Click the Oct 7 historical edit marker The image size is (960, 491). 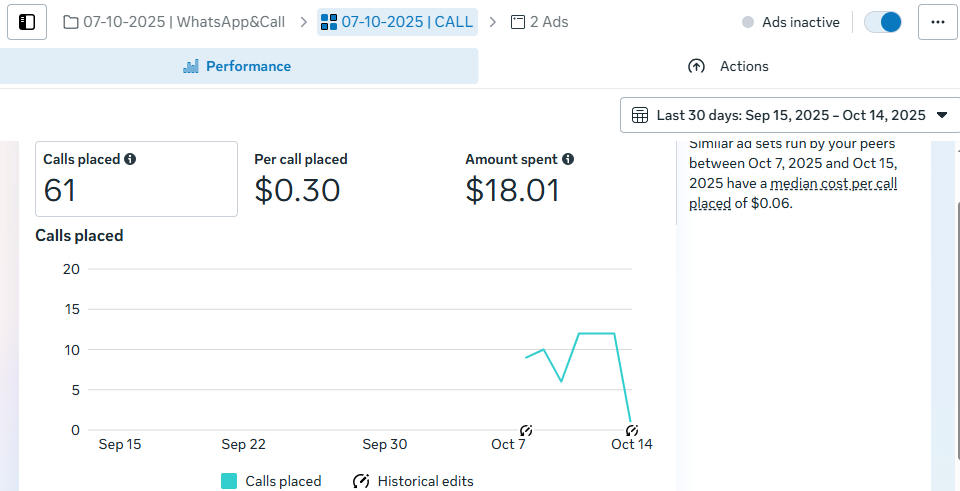coord(526,430)
